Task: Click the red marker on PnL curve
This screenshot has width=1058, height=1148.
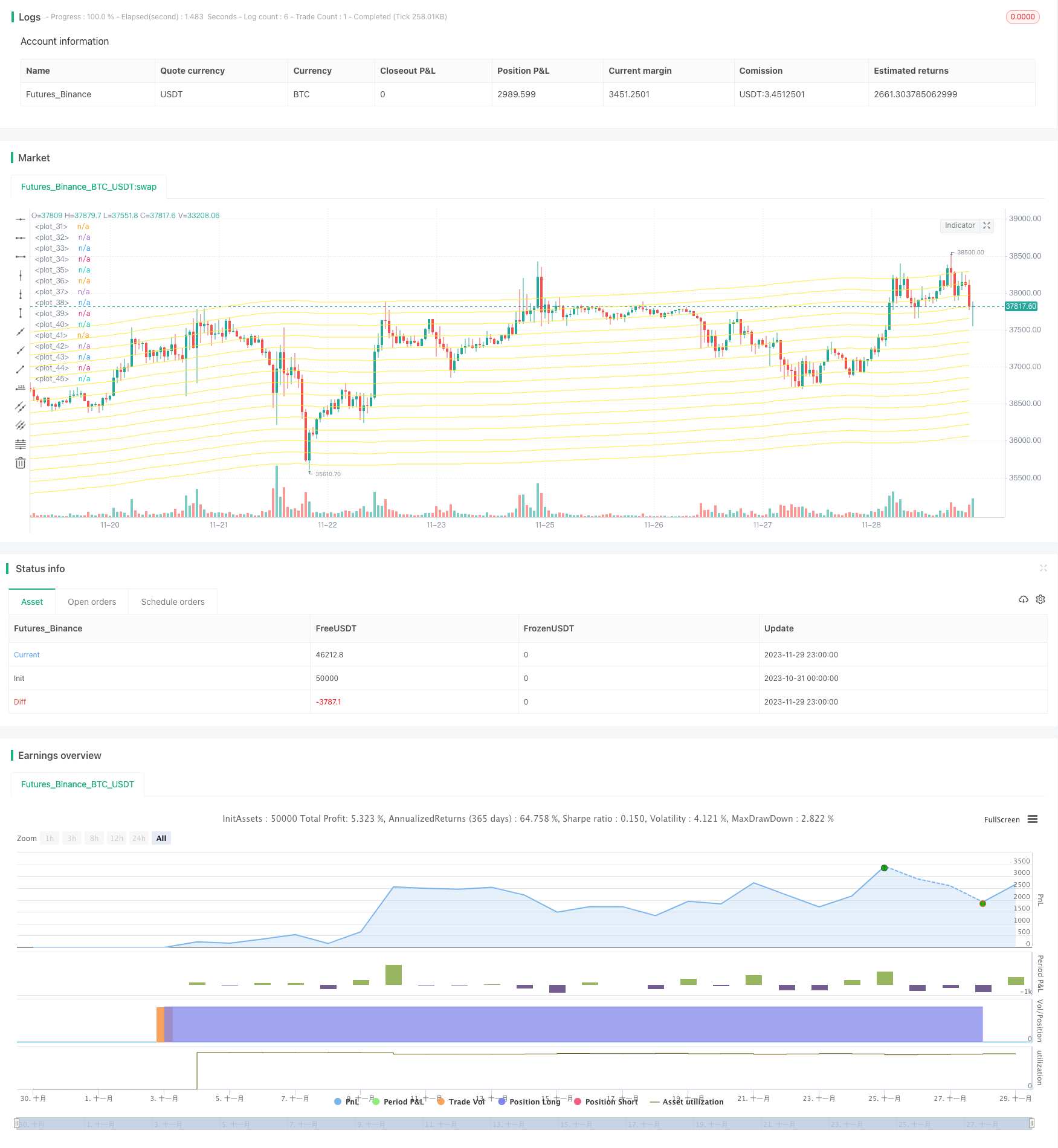Action: (x=982, y=903)
